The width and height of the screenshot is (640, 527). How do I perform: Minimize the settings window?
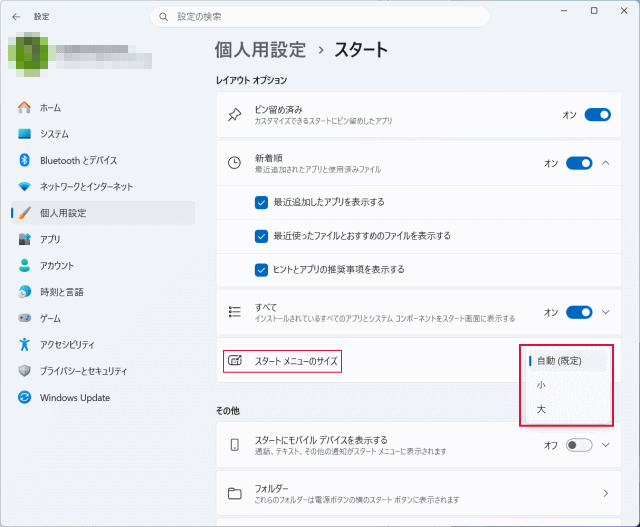click(564, 11)
